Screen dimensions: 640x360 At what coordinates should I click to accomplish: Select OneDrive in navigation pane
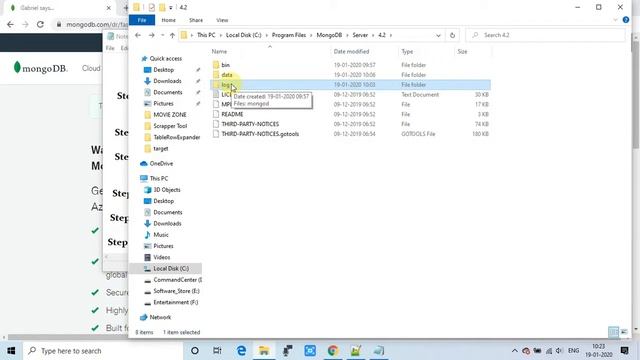tap(161, 164)
